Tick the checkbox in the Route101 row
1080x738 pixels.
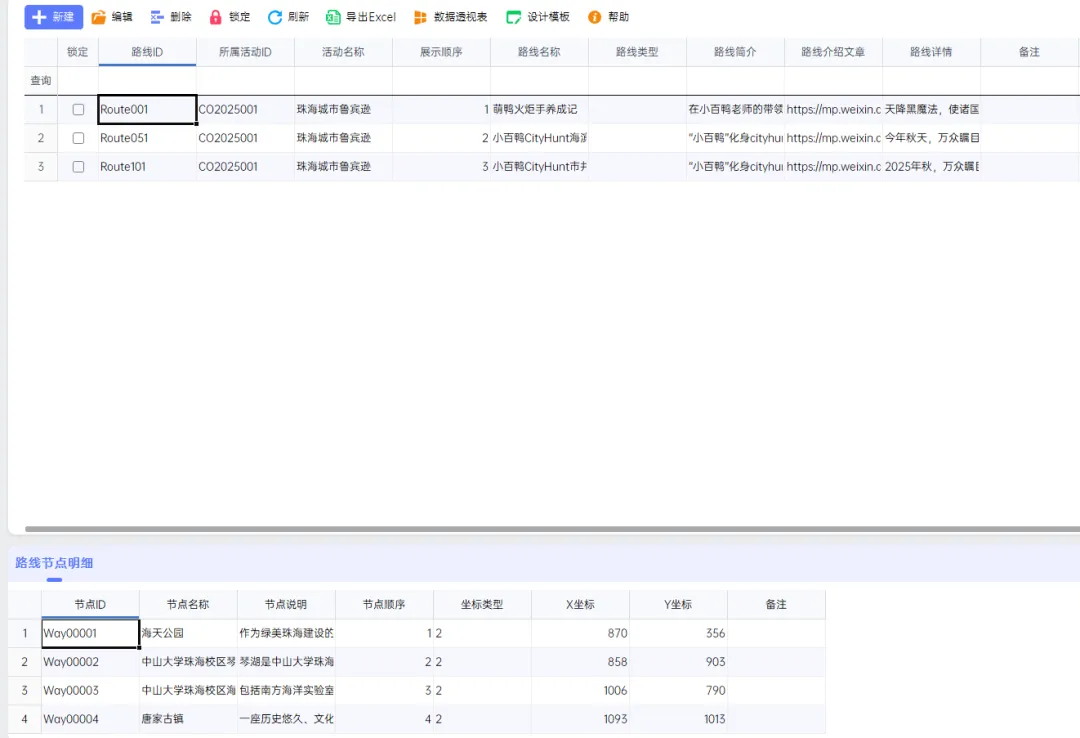coord(78,167)
